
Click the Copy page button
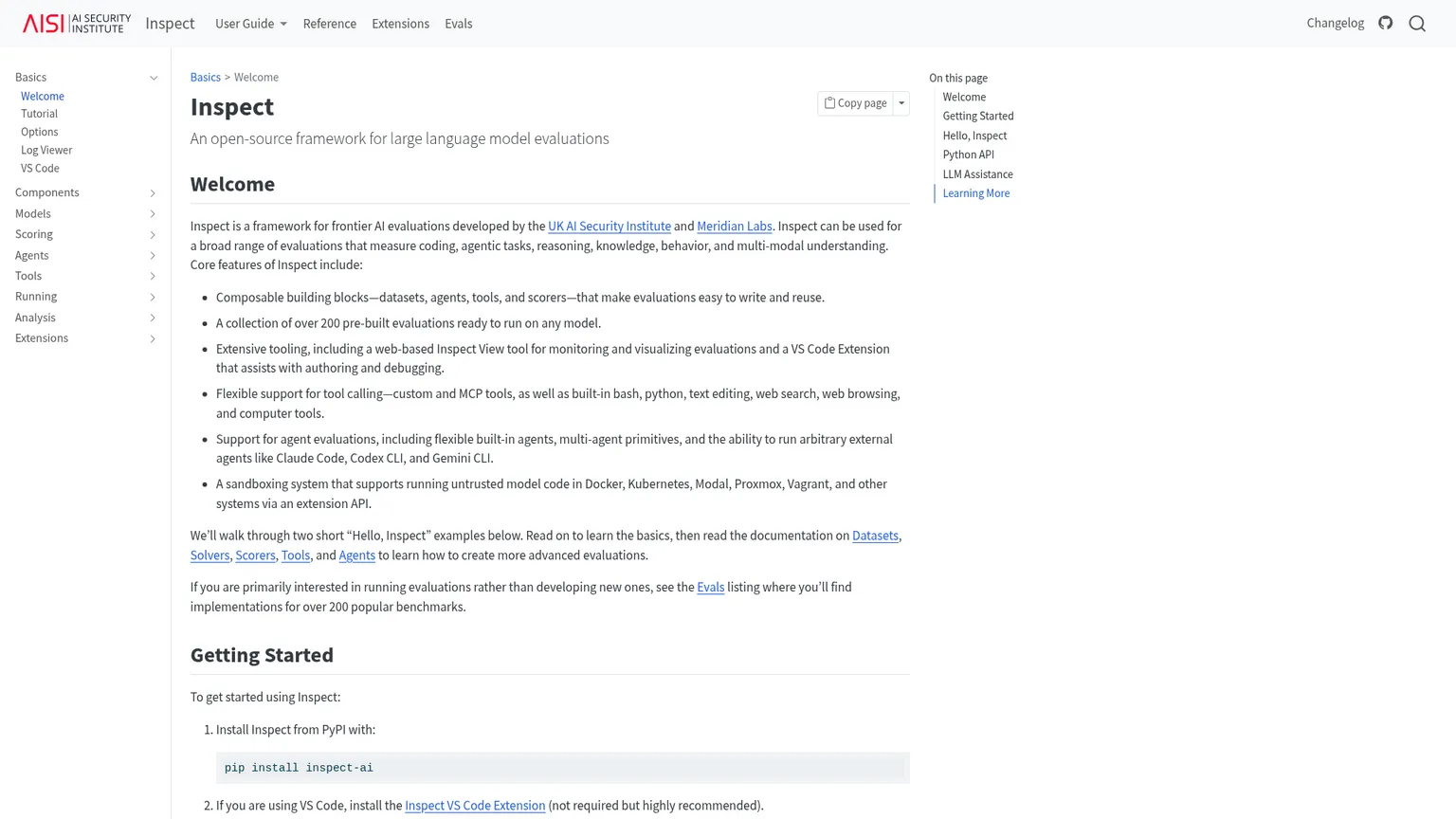(x=855, y=103)
